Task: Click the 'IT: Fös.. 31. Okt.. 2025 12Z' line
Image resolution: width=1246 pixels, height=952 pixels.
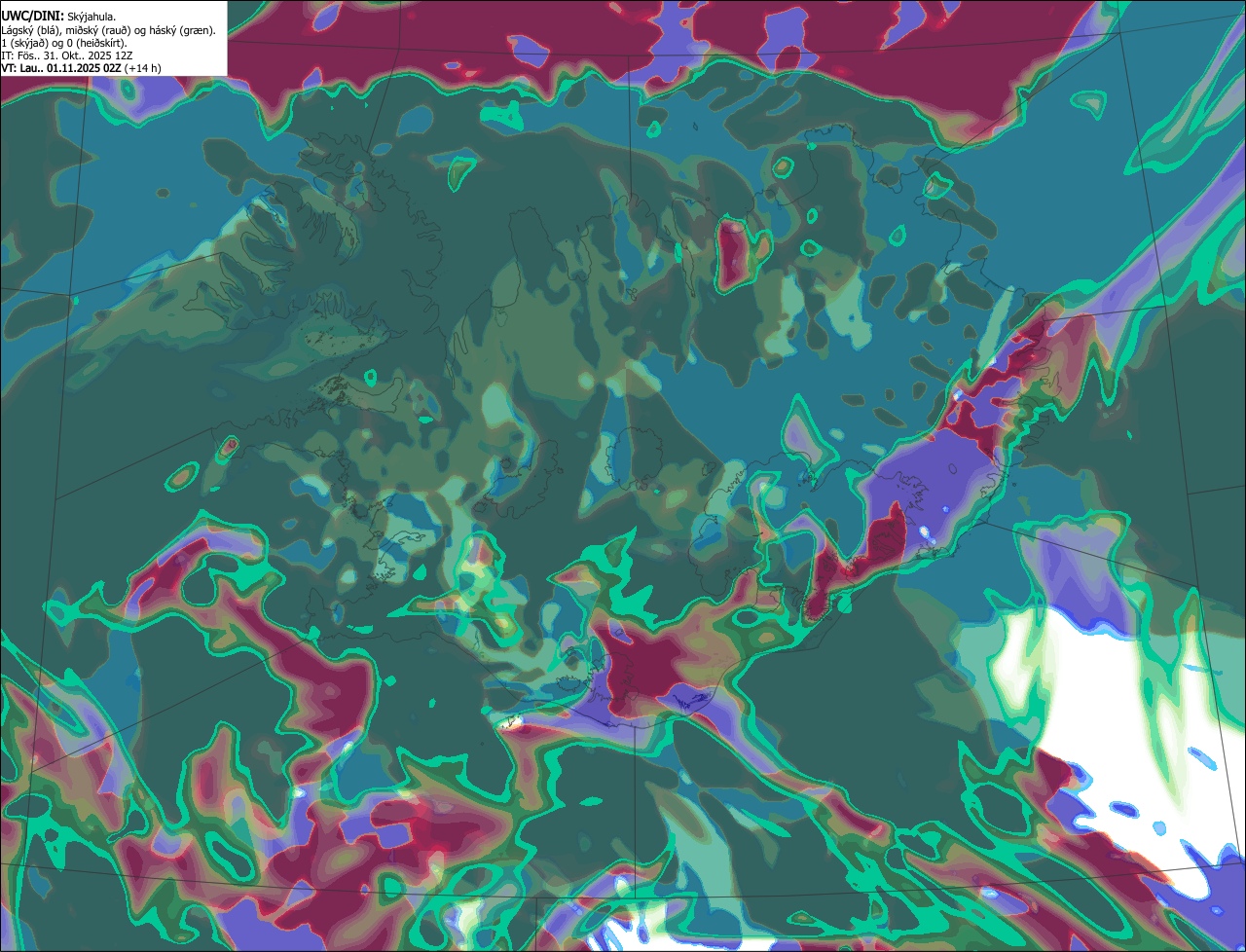Action: click(67, 55)
